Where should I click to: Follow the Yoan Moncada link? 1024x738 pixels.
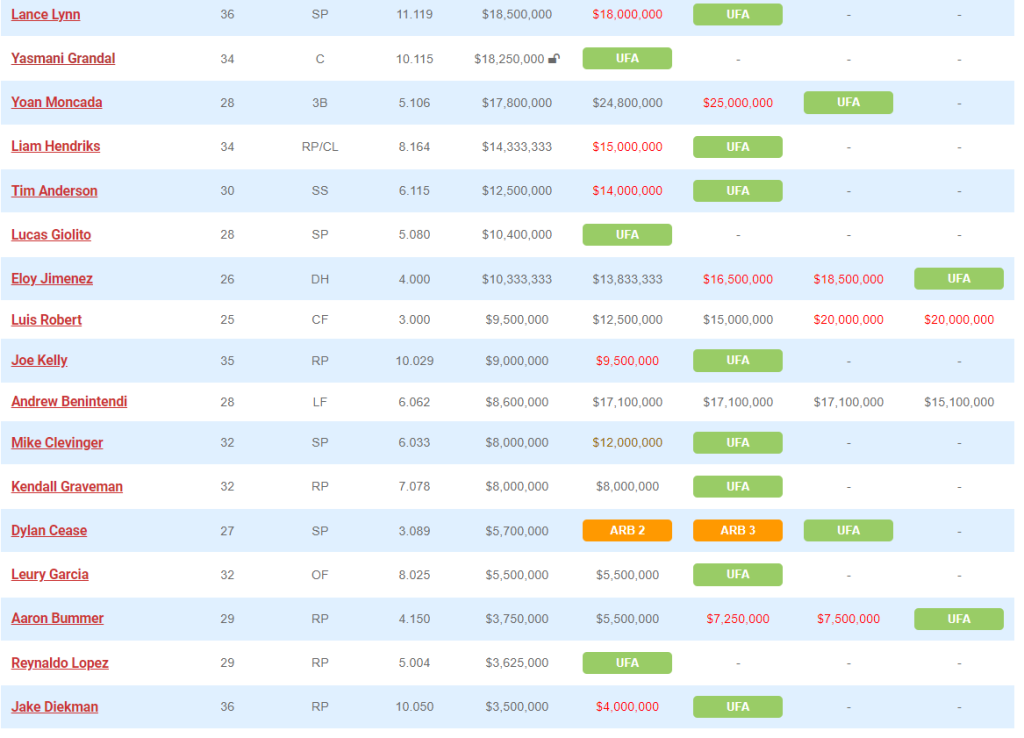tap(57, 103)
